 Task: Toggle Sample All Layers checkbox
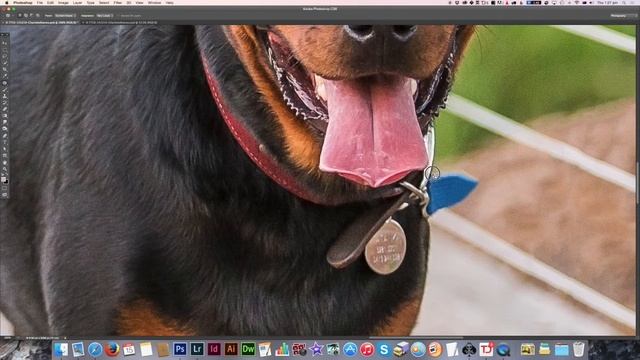coord(131,16)
